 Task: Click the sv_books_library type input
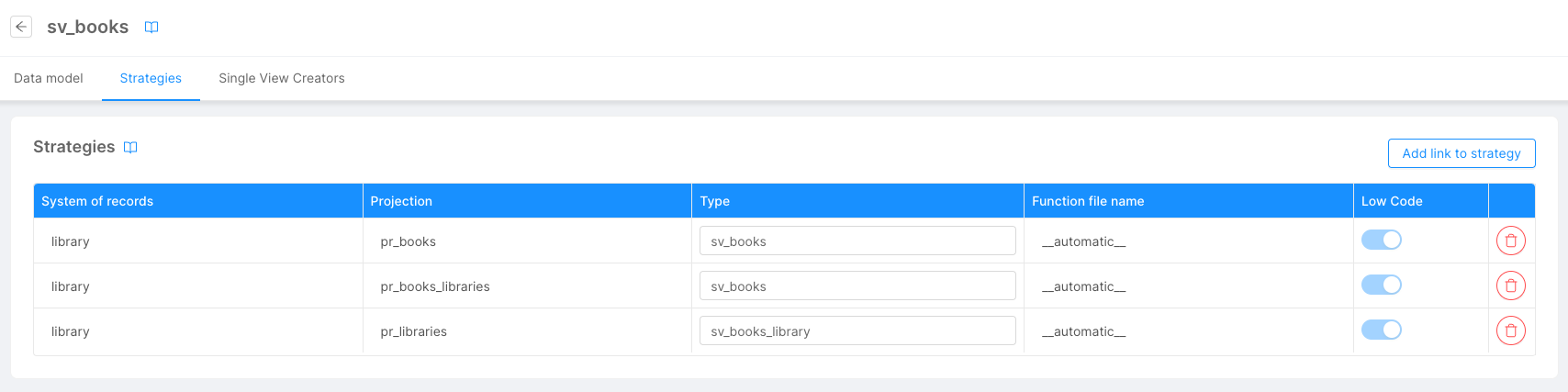[857, 330]
